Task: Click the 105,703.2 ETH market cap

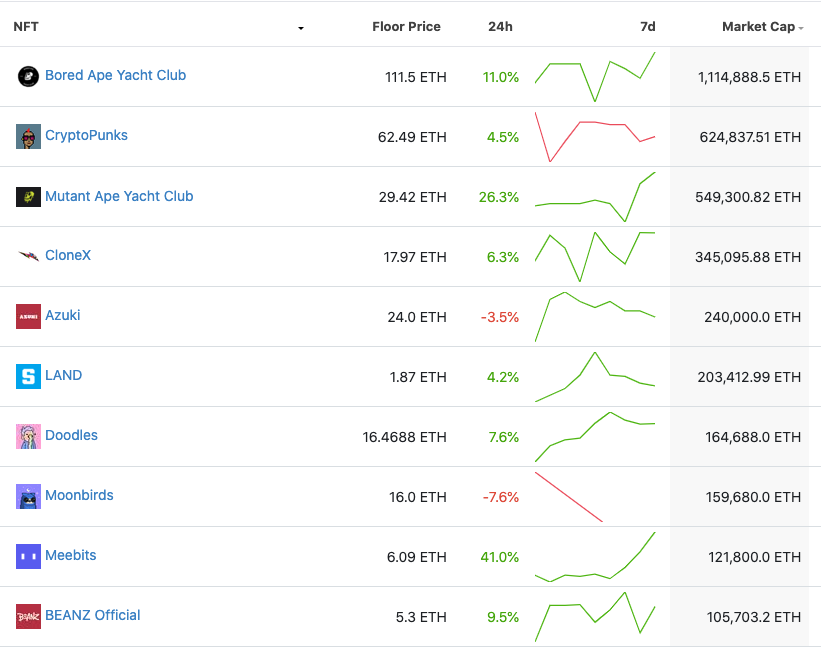Action: point(754,617)
